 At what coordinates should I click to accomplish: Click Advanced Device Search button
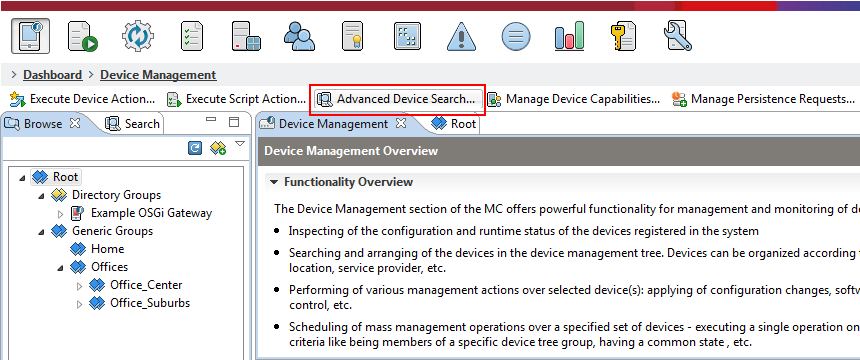397,99
